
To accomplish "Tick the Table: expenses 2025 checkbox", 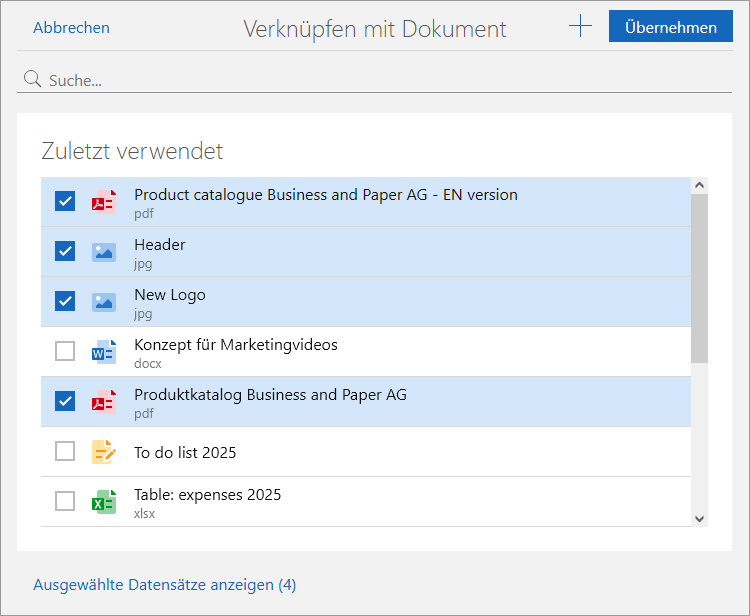I will click(x=65, y=502).
